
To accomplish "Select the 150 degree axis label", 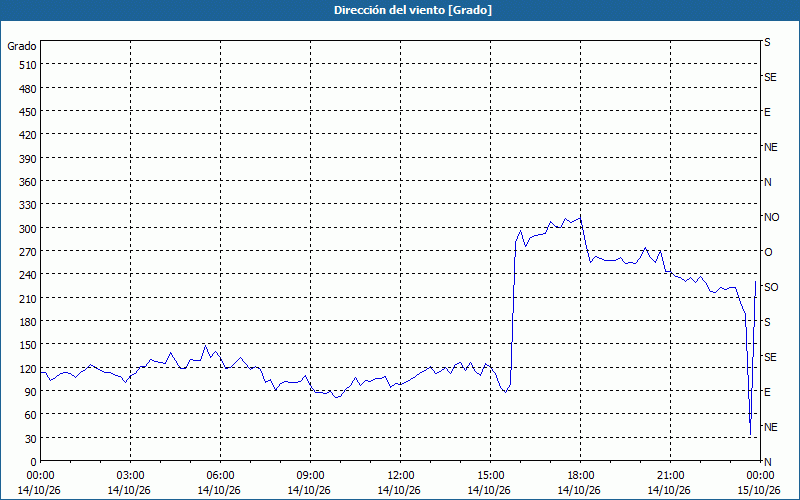I will tap(28, 345).
